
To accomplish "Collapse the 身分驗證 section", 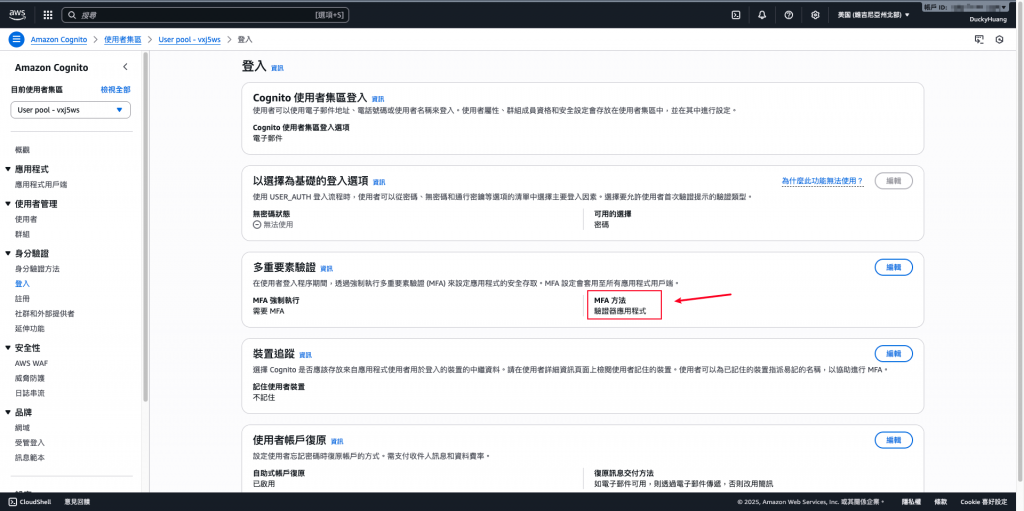I will (x=8, y=253).
